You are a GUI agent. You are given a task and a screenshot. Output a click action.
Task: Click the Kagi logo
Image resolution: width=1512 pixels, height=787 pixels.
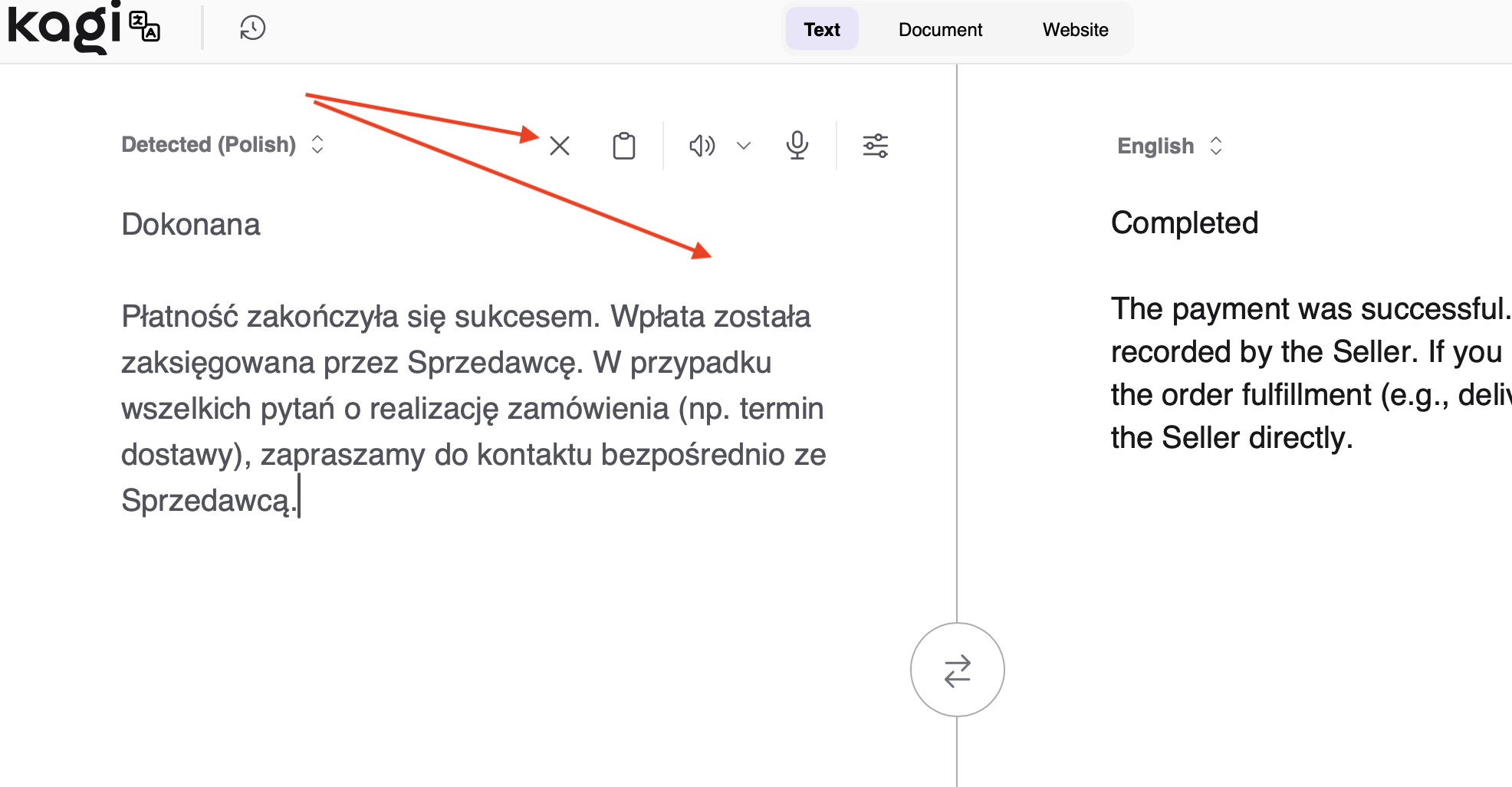point(64,28)
